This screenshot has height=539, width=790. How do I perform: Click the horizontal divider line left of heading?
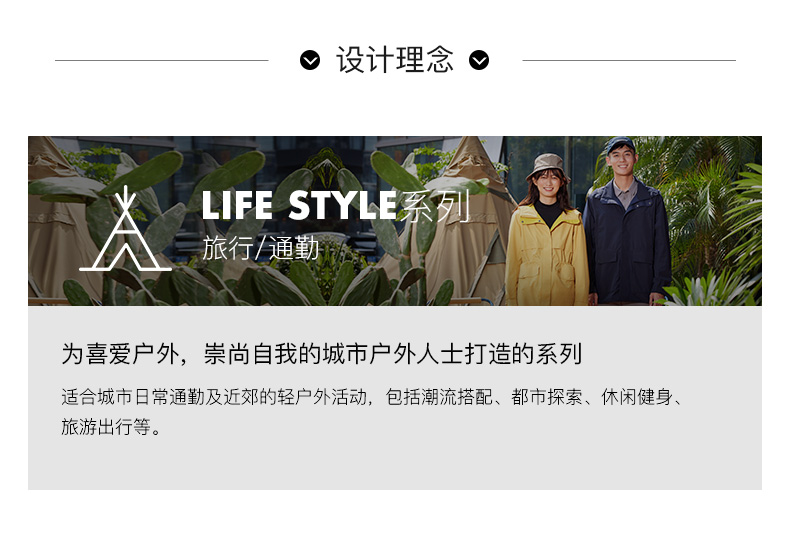pos(162,60)
